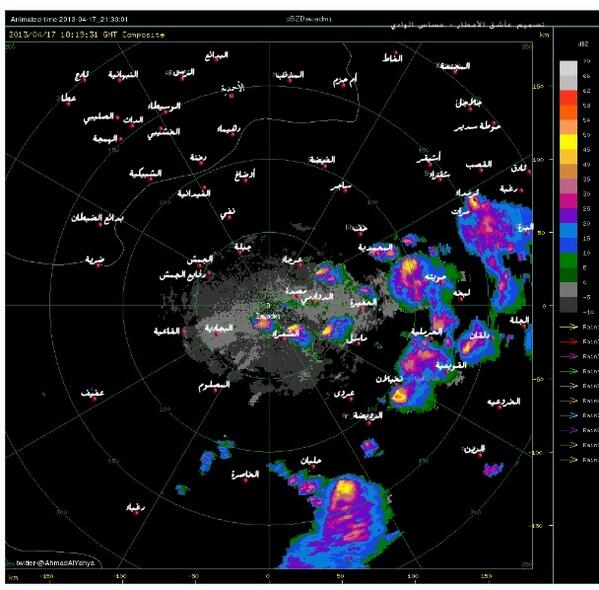Click the '2013/04/17 10:19:31 GMT Composite' timestamp
Screen dimensions: 599x590
click(87, 35)
